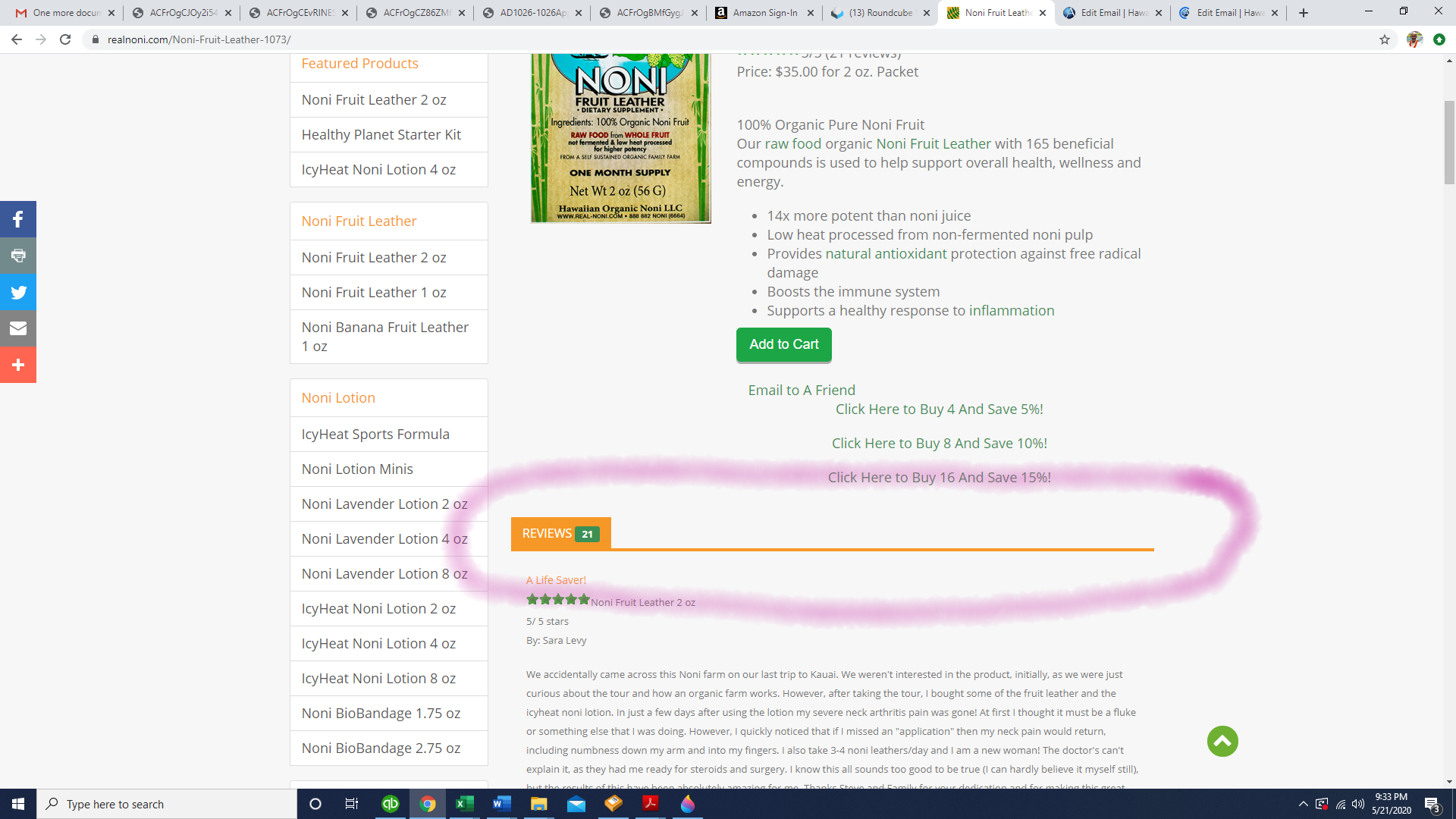Viewport: 1456px width, 819px height.
Task: Click the page vertical scrollbar thumb
Action: coord(1449,143)
